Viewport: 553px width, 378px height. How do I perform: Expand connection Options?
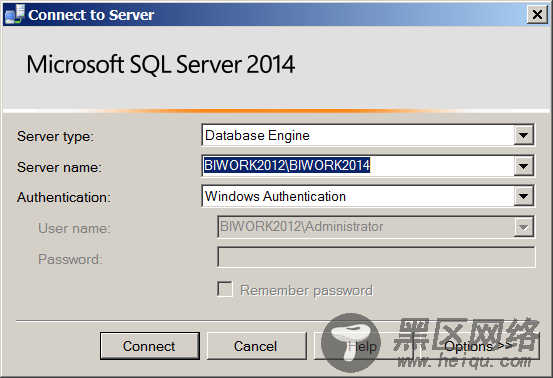480,346
